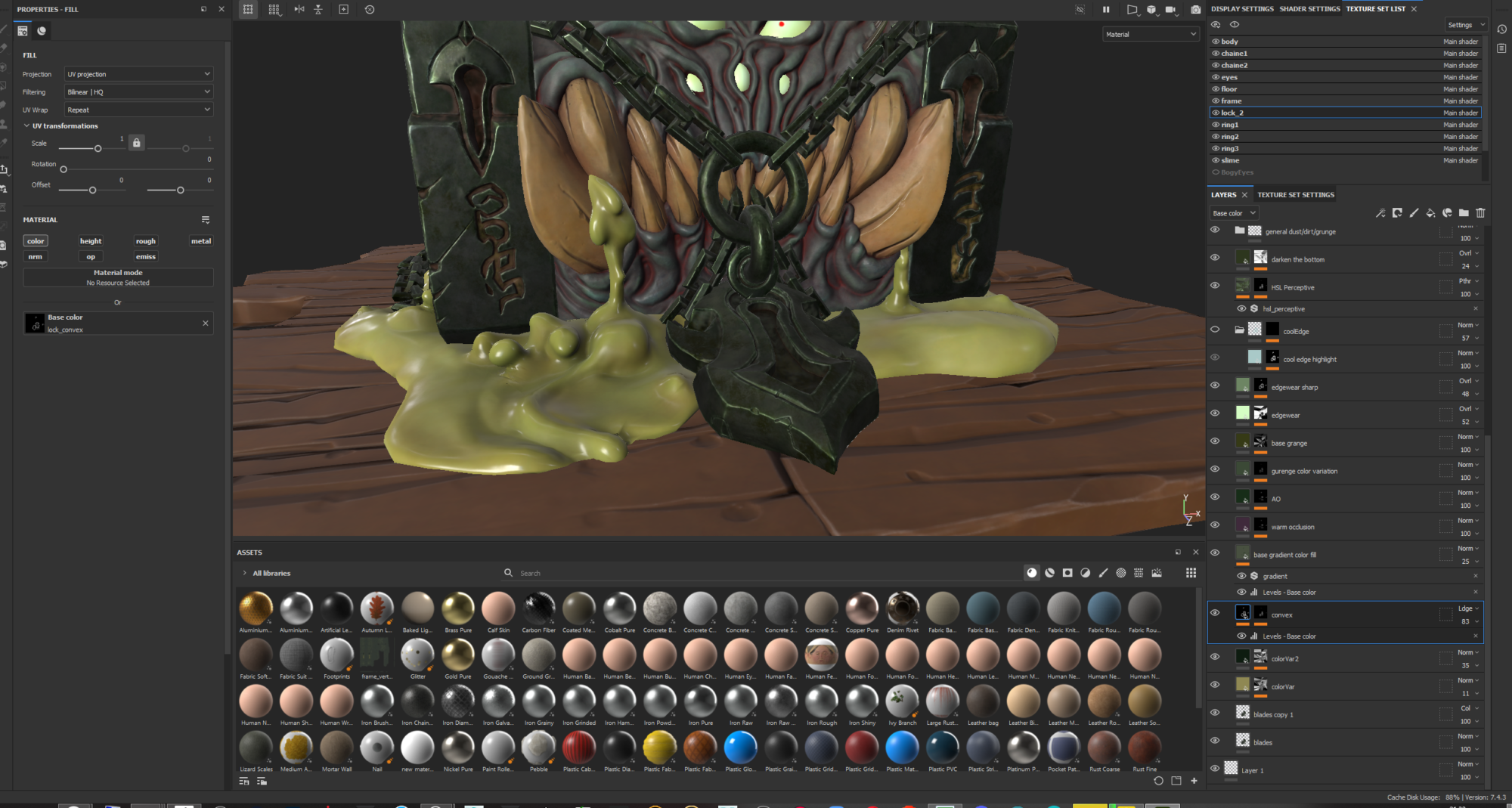The image size is (1512, 808).
Task: Open the convex layer blend mode dropdown
Action: 1469,608
